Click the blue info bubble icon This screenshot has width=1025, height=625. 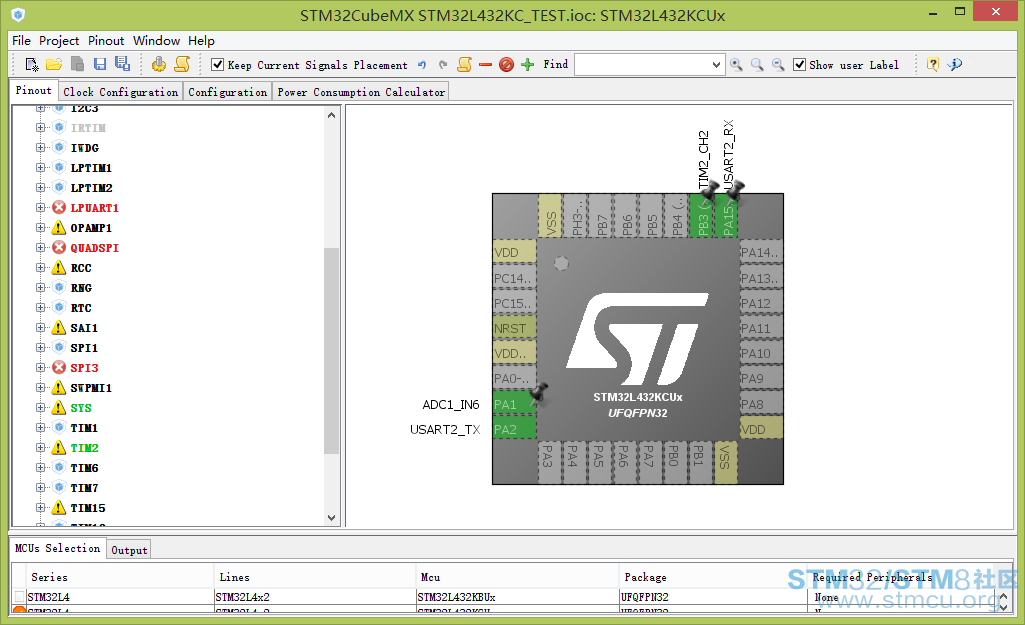[x=955, y=64]
